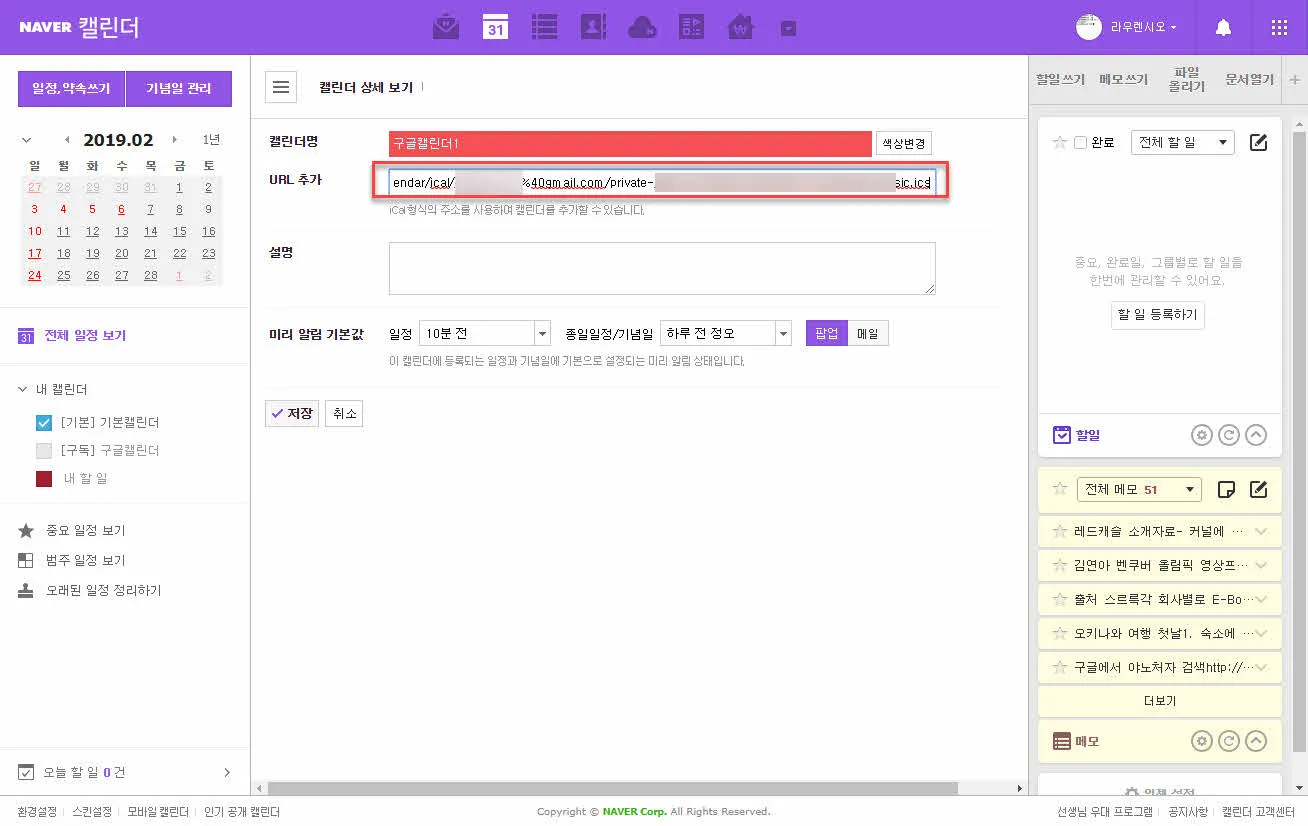Refresh the to-do panel
Screen dimensions: 1308x826
pos(1229,435)
